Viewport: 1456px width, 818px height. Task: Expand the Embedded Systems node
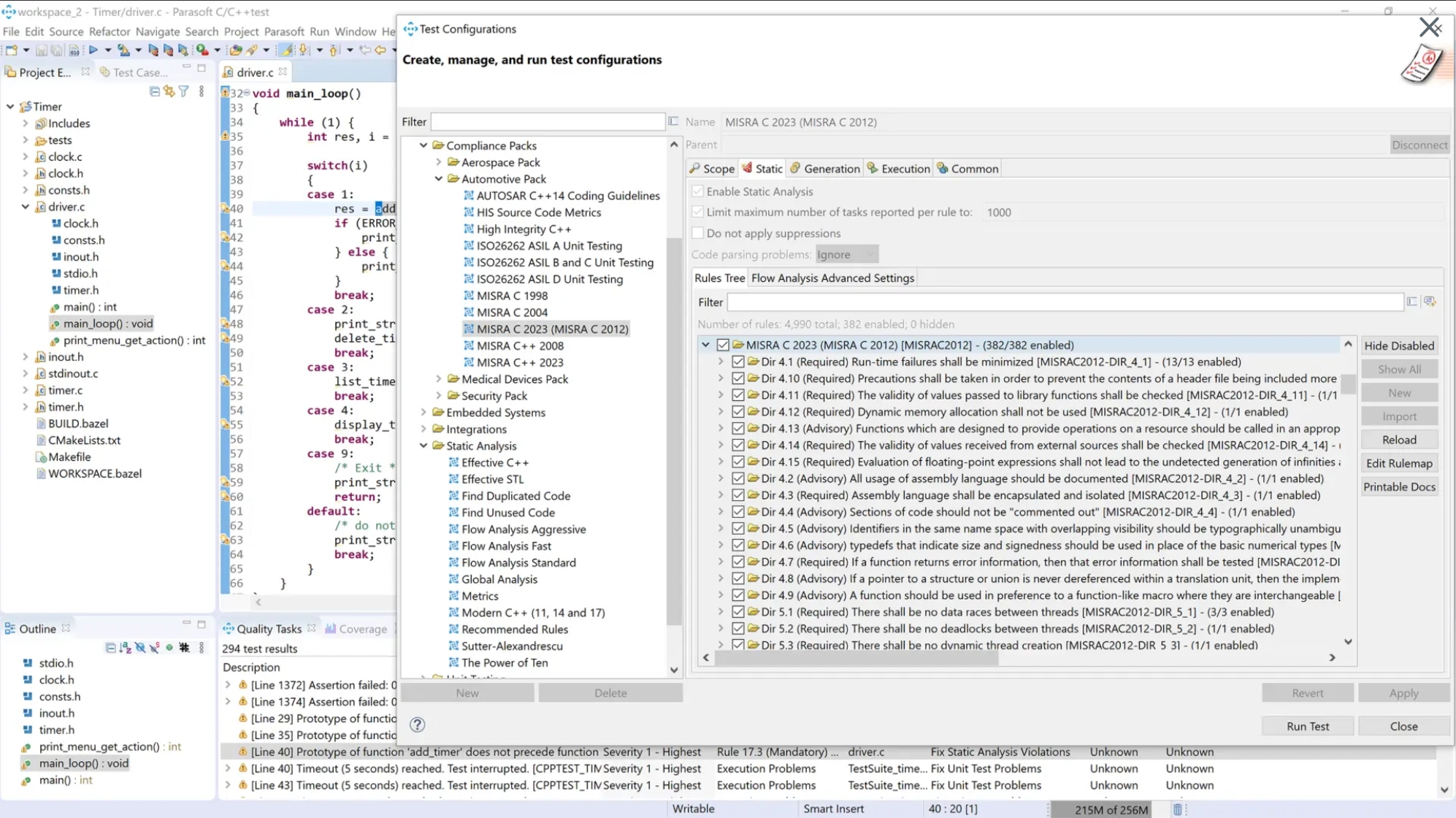tap(424, 413)
